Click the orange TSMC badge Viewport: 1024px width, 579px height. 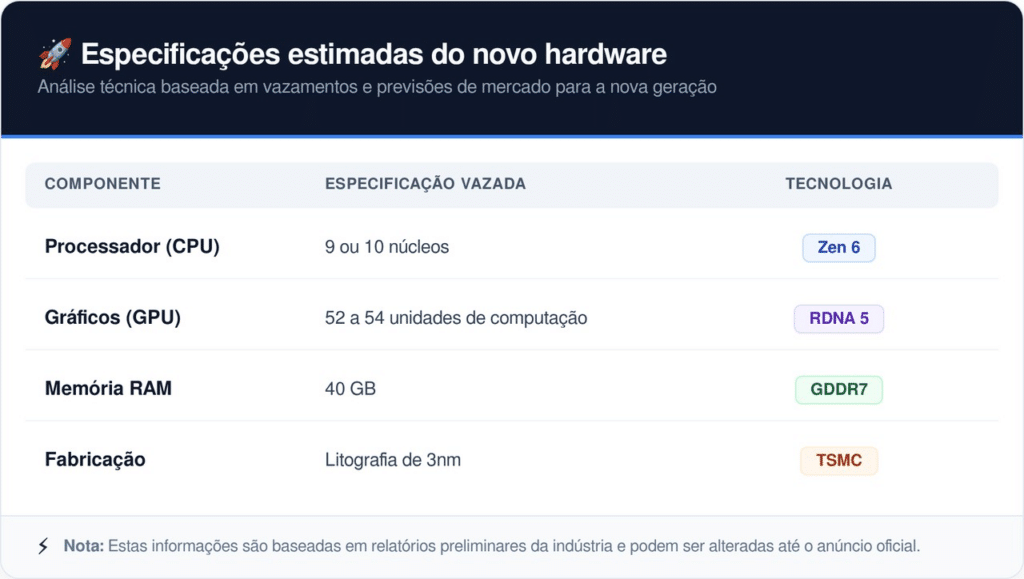point(838,460)
